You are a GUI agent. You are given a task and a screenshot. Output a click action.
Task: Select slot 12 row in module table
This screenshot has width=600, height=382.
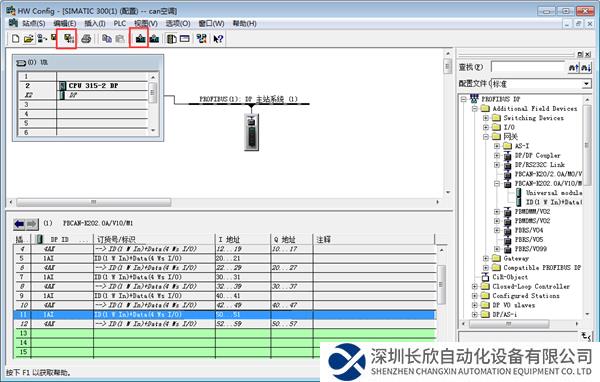[x=225, y=324]
